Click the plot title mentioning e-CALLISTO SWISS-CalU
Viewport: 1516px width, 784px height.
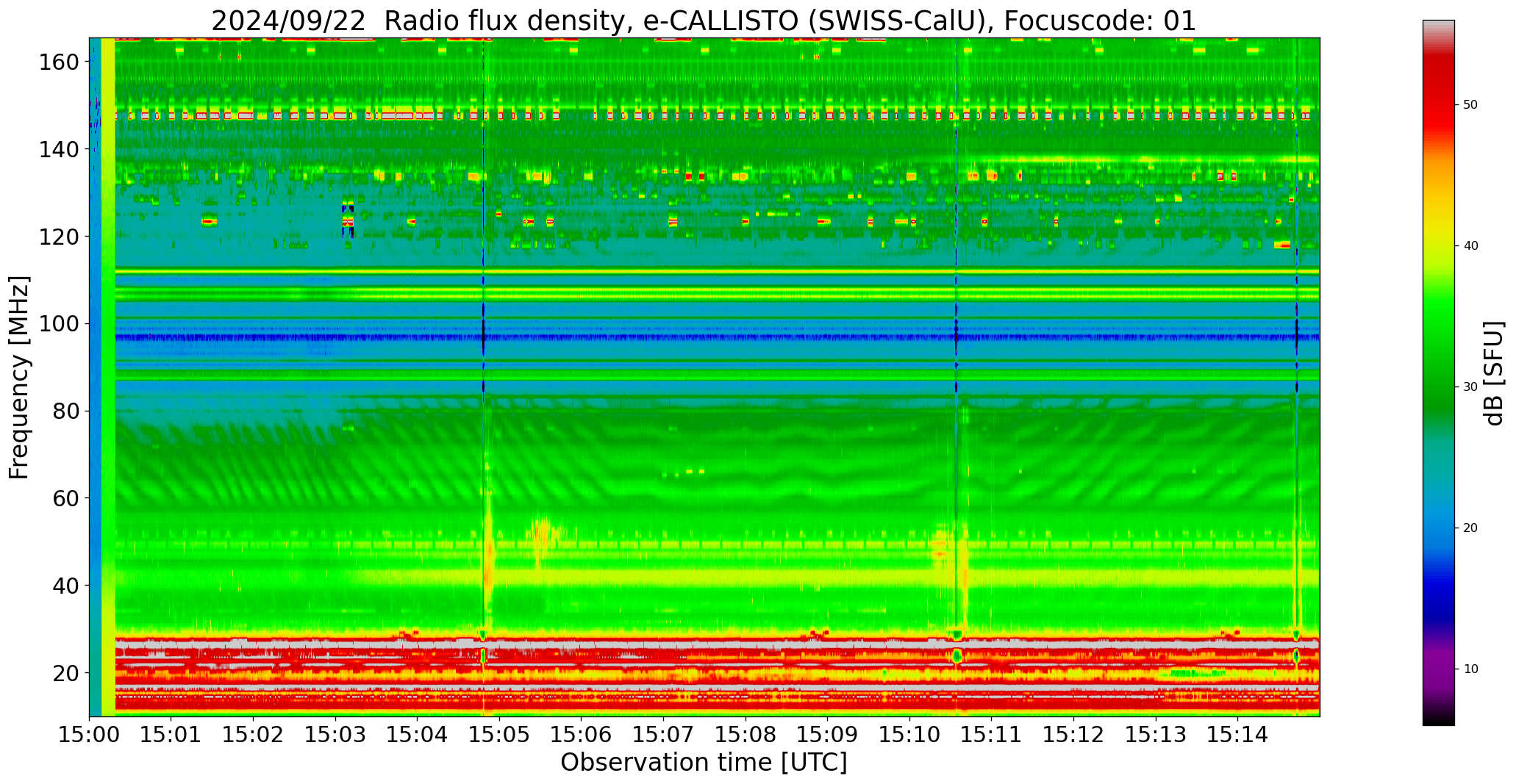704,21
